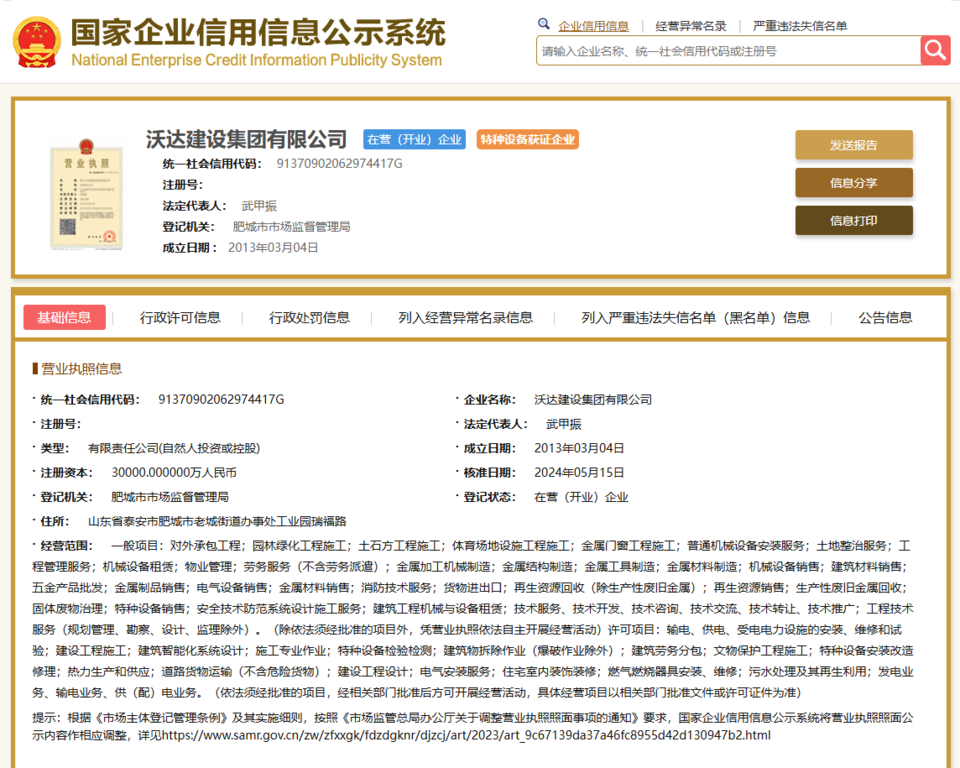
Task: Select the 企业信用信息 search category
Action: [x=593, y=26]
